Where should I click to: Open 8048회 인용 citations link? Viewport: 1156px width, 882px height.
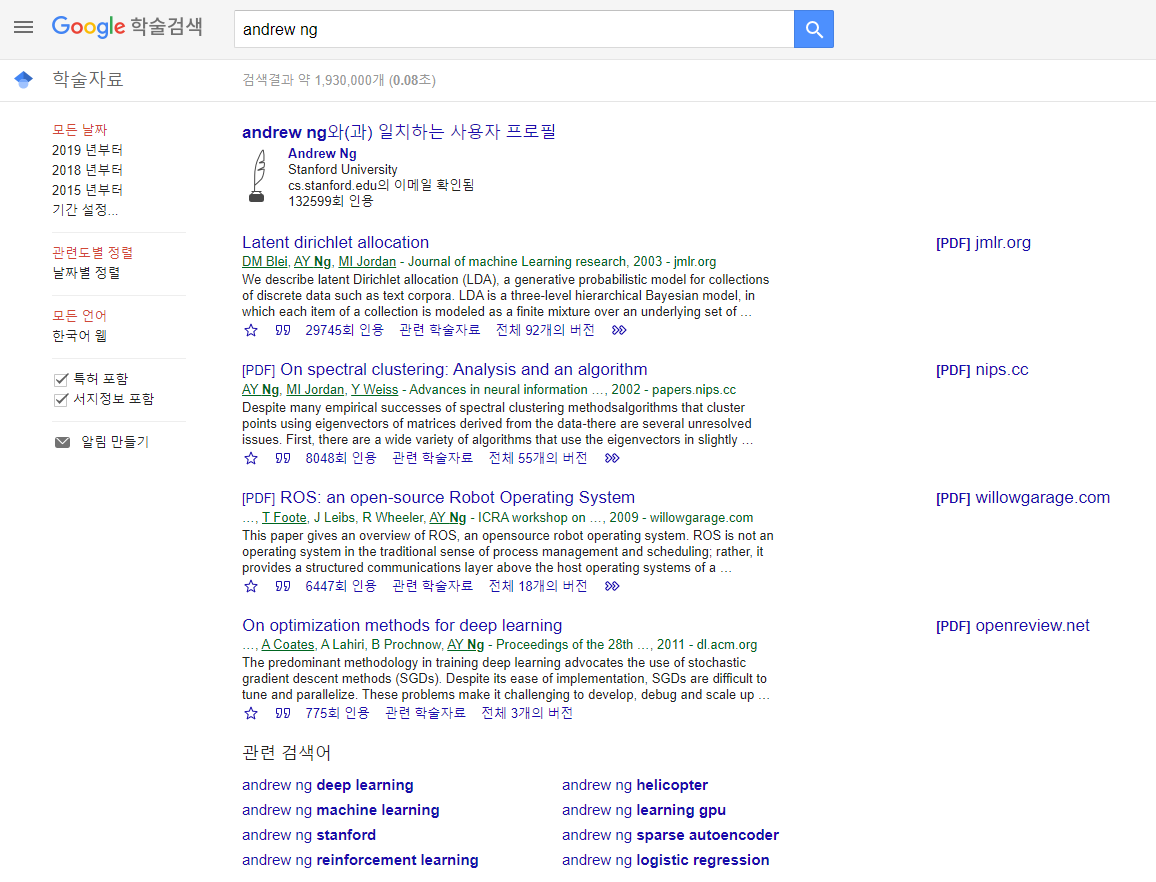(x=341, y=459)
